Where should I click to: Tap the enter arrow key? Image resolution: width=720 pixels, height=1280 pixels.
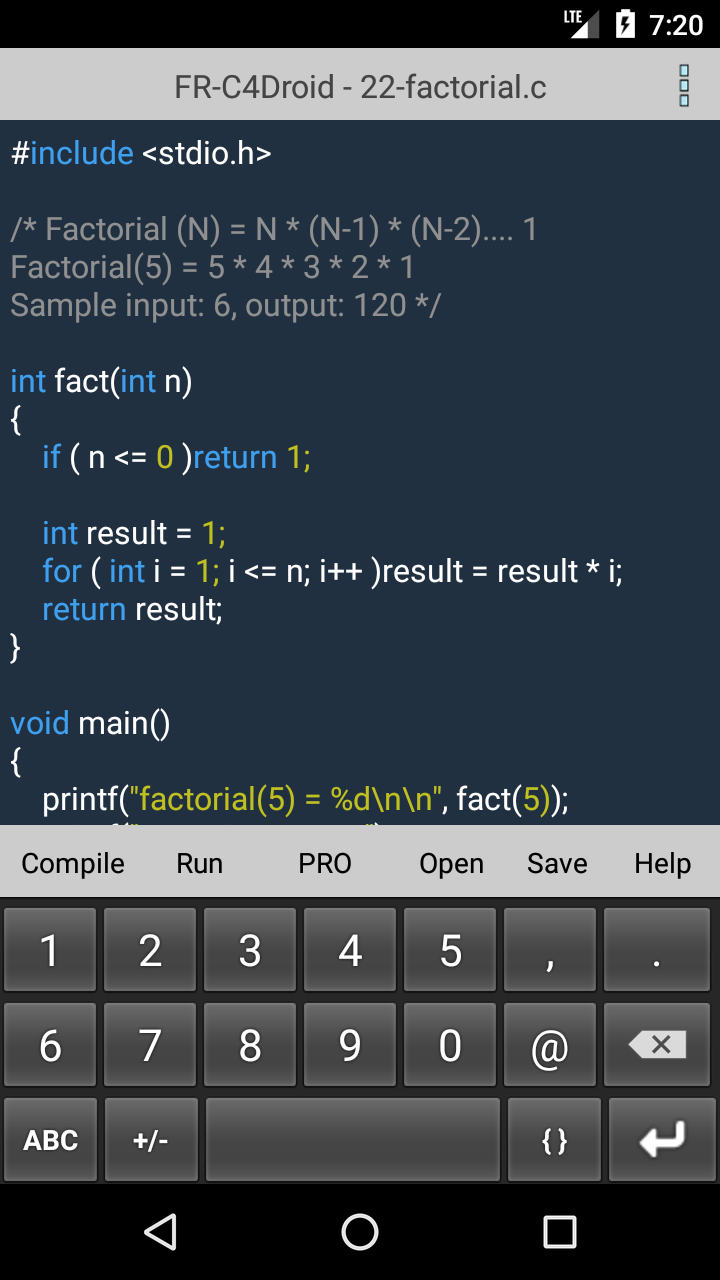[661, 1140]
